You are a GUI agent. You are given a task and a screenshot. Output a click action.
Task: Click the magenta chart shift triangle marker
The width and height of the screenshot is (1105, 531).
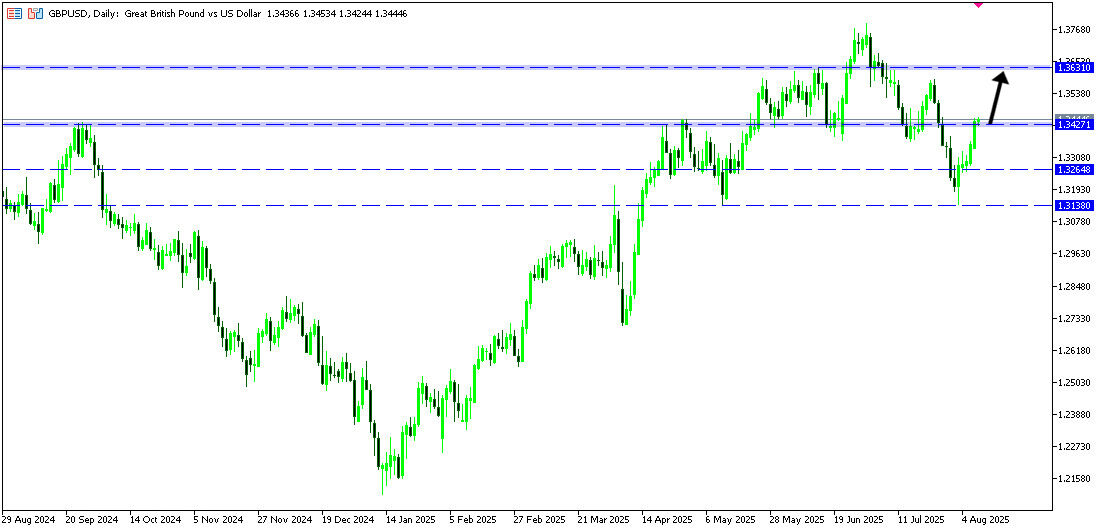pyautogui.click(x=978, y=4)
